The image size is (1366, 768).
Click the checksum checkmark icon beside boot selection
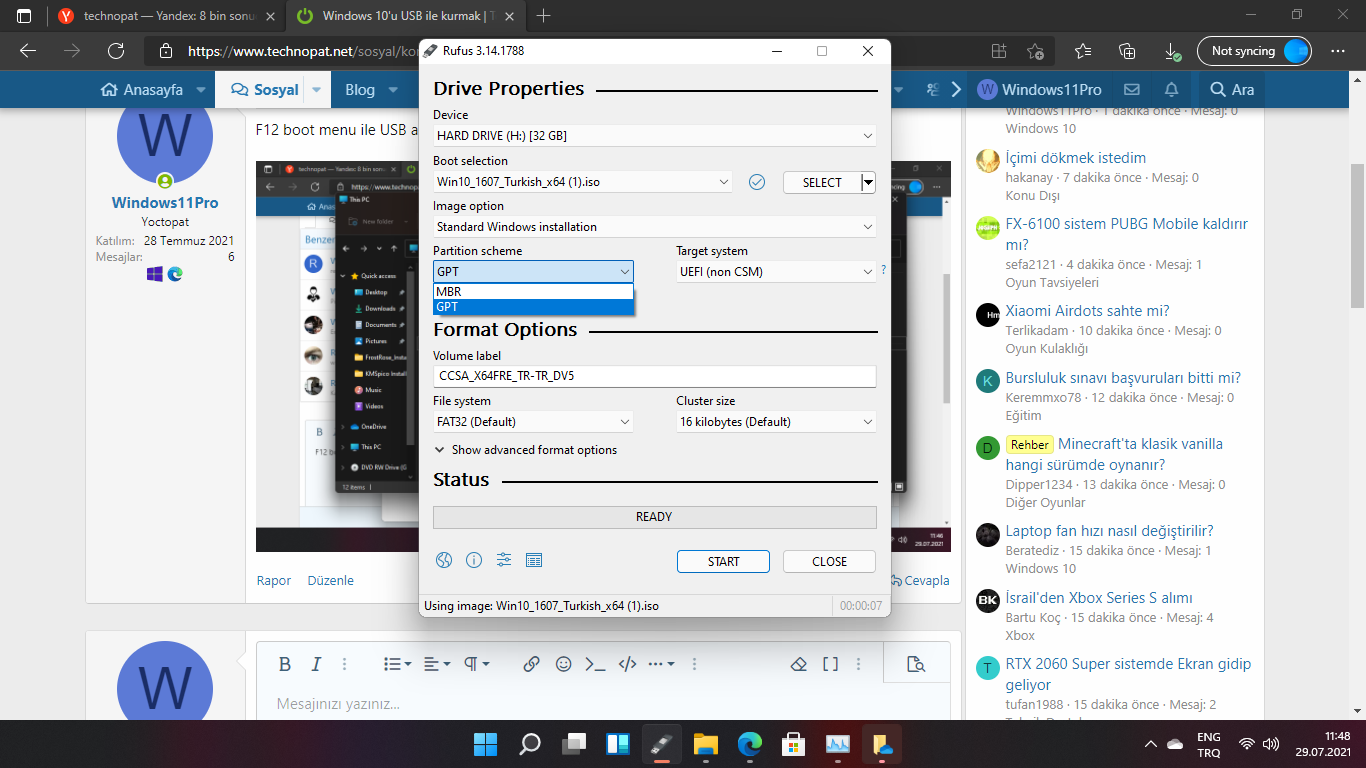point(757,182)
